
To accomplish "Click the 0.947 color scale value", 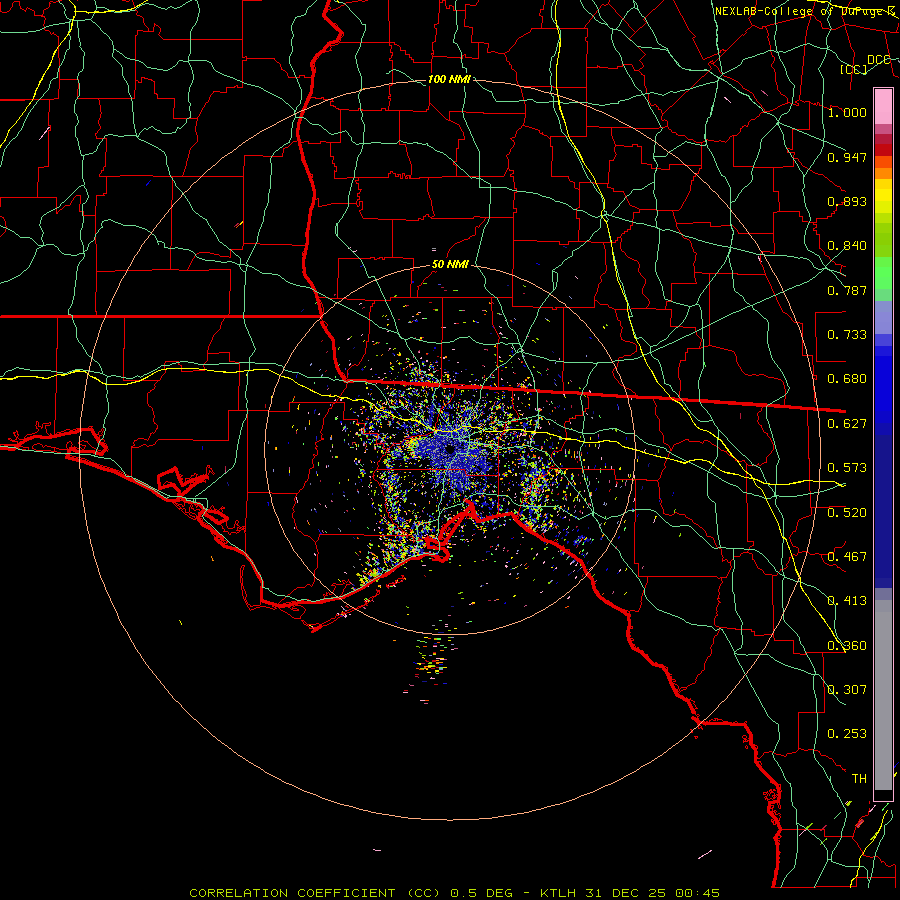I will [847, 157].
